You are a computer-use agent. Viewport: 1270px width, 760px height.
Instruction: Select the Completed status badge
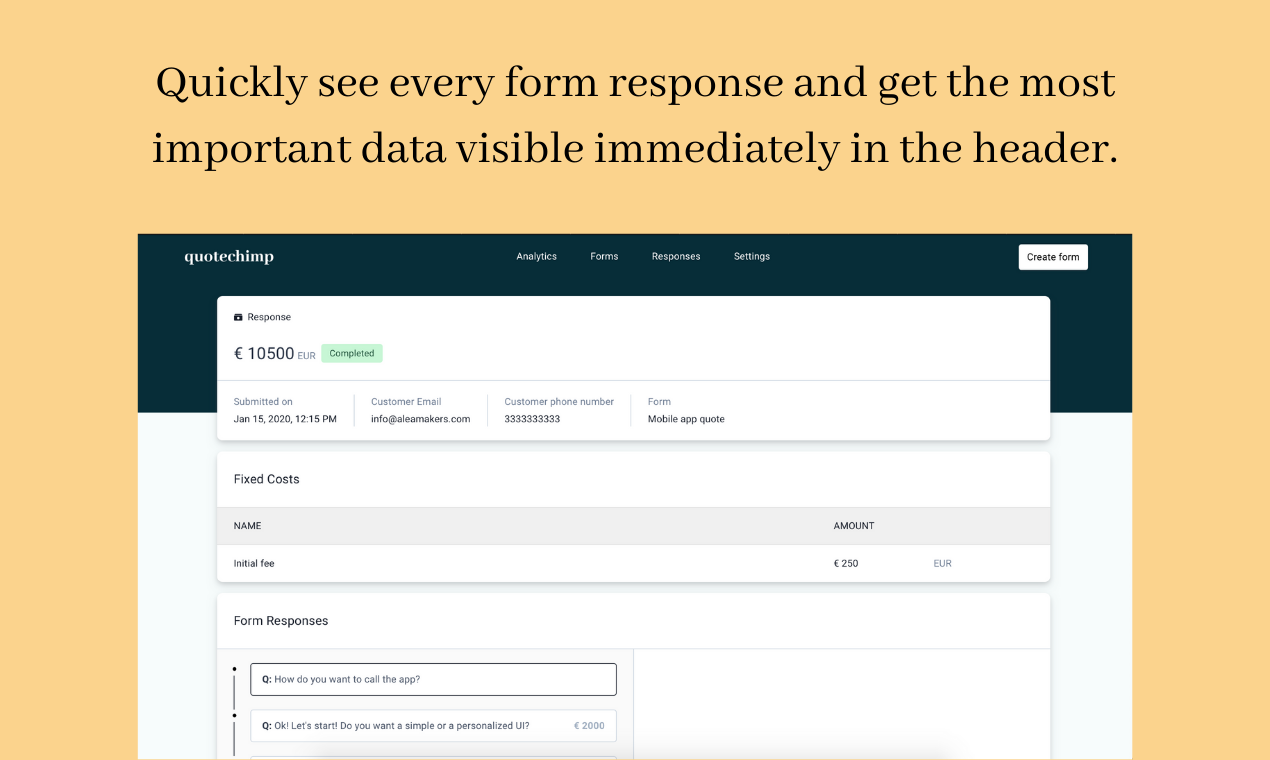pyautogui.click(x=352, y=353)
